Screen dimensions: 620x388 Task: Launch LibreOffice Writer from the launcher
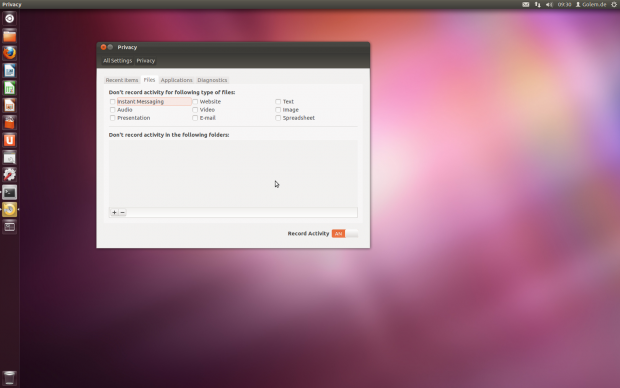click(x=9, y=71)
